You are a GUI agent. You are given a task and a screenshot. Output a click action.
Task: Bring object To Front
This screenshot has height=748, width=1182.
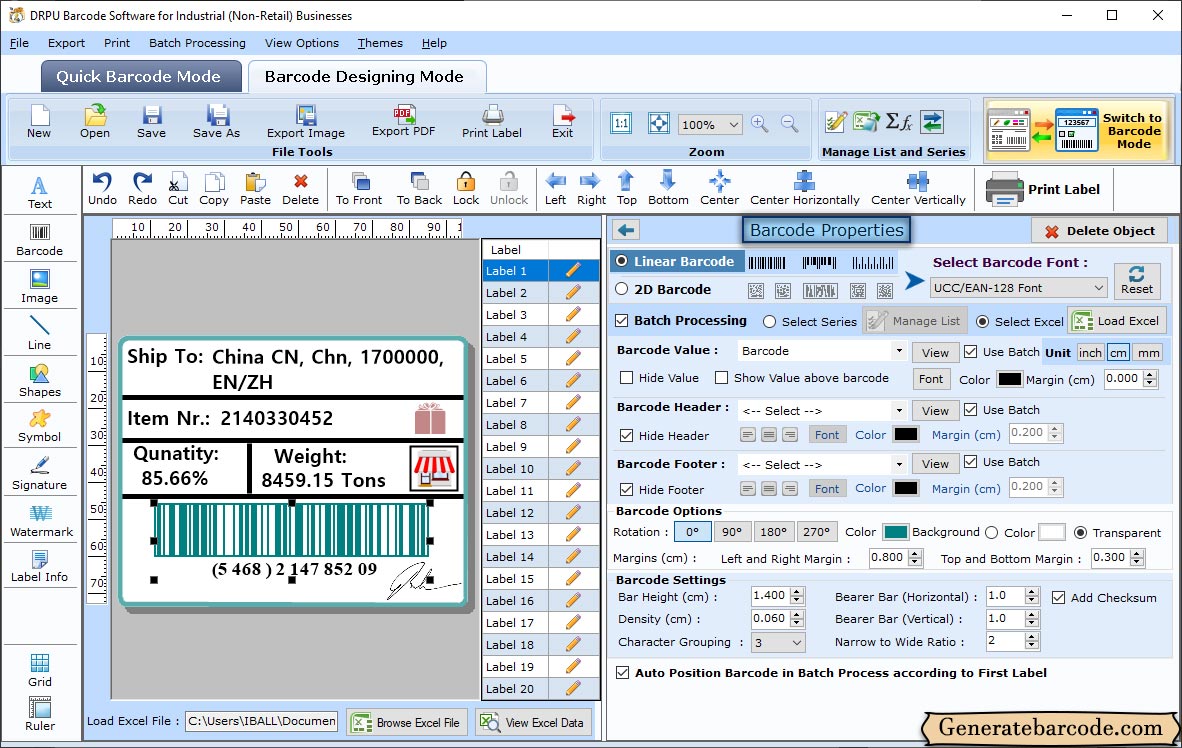click(x=359, y=189)
